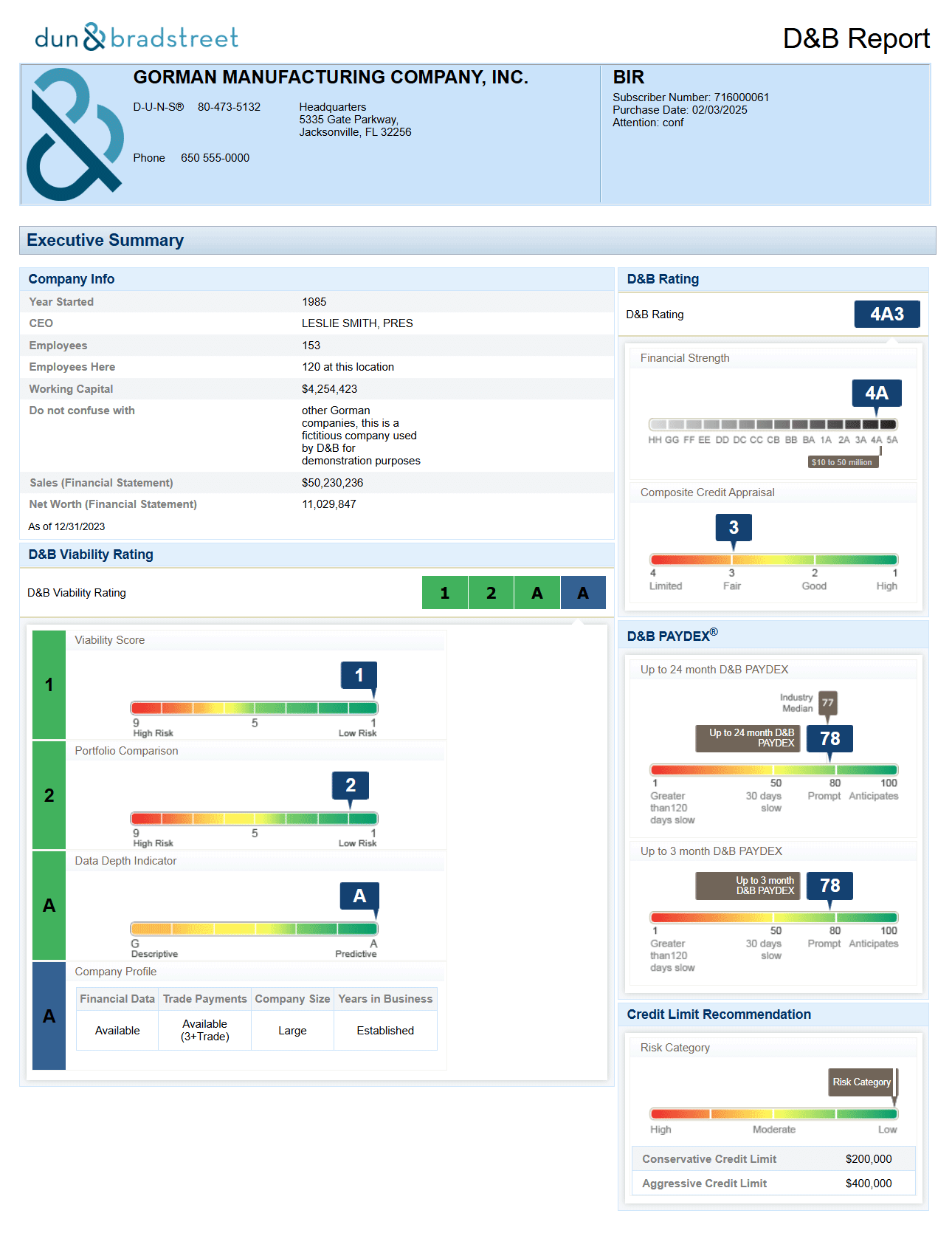Click the D&B Report title
The image size is (952, 1233).
click(856, 38)
